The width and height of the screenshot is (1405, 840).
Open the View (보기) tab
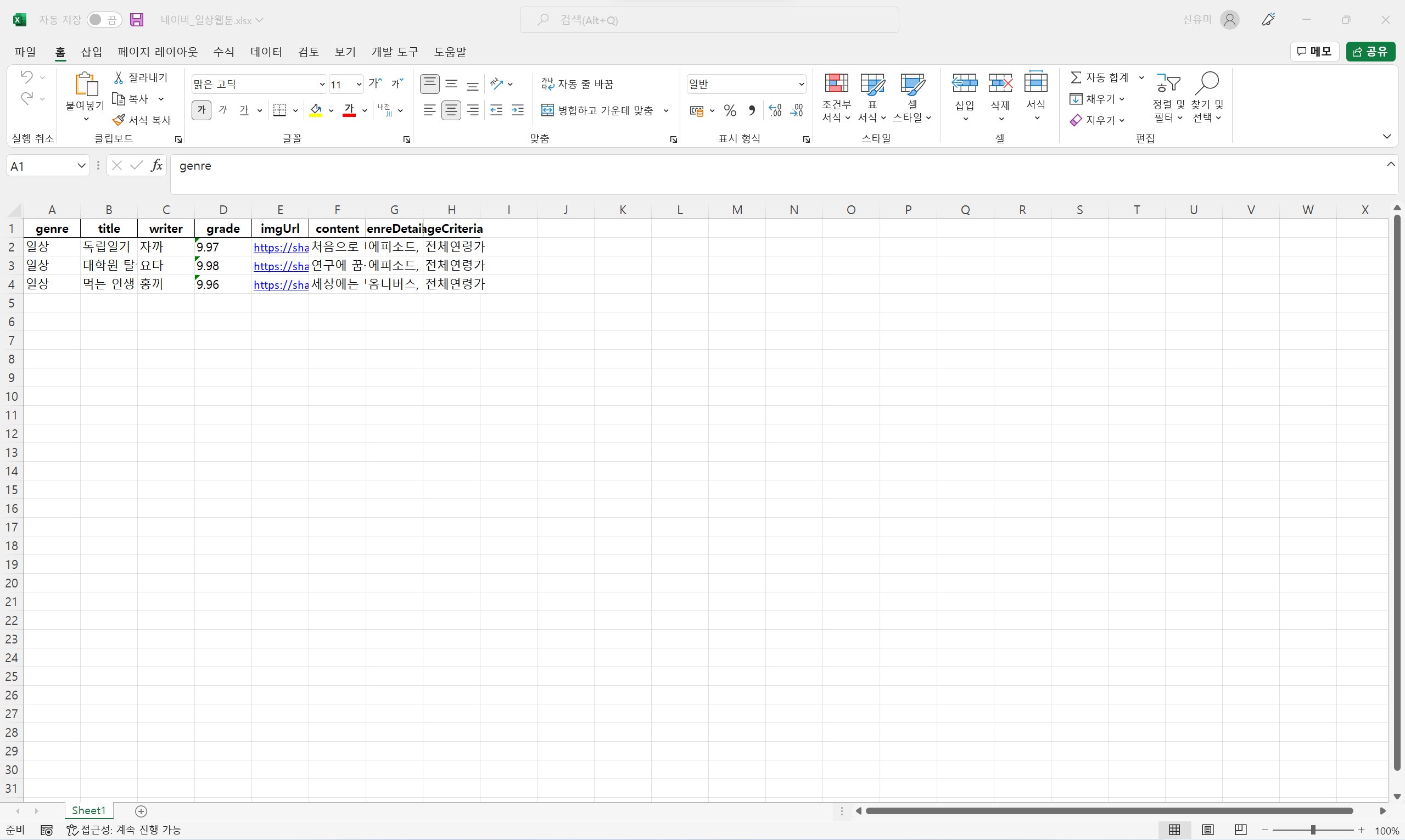(x=345, y=52)
